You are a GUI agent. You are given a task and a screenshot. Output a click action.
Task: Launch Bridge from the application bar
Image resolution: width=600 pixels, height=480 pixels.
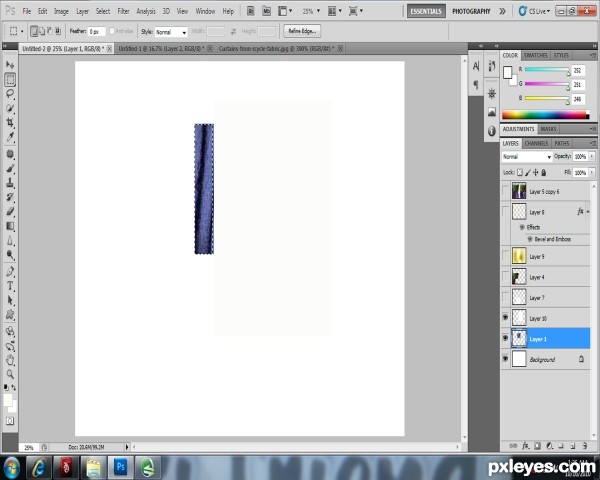pos(250,11)
